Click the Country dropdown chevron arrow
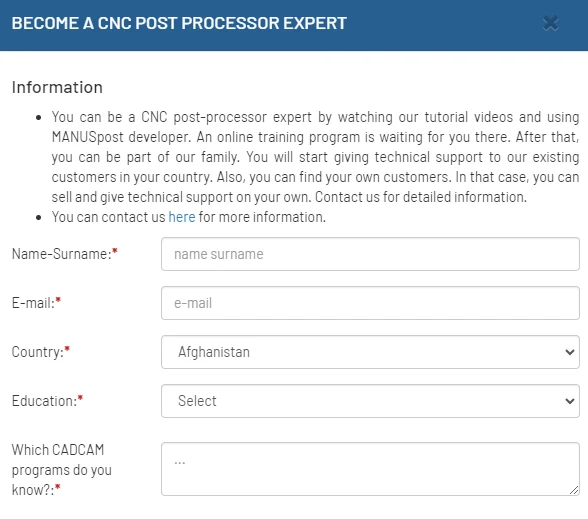588x519 pixels. 570,352
